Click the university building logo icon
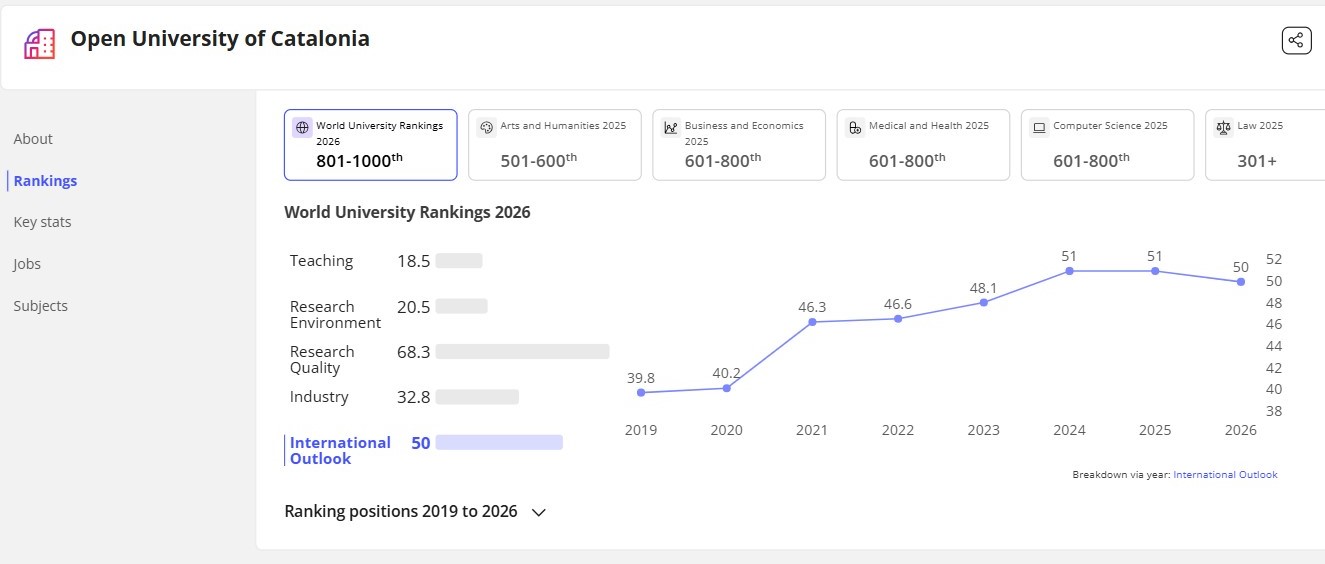The width and height of the screenshot is (1325, 564). (x=39, y=43)
